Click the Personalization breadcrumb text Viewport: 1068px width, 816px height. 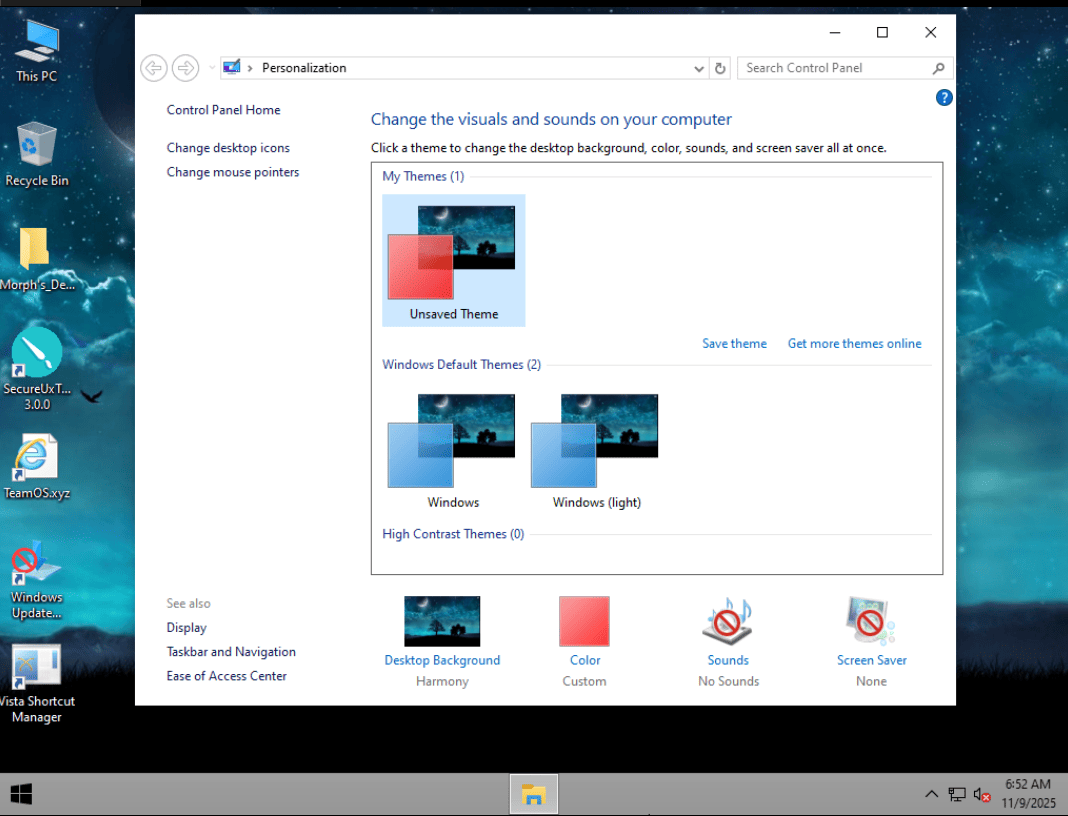coord(304,68)
